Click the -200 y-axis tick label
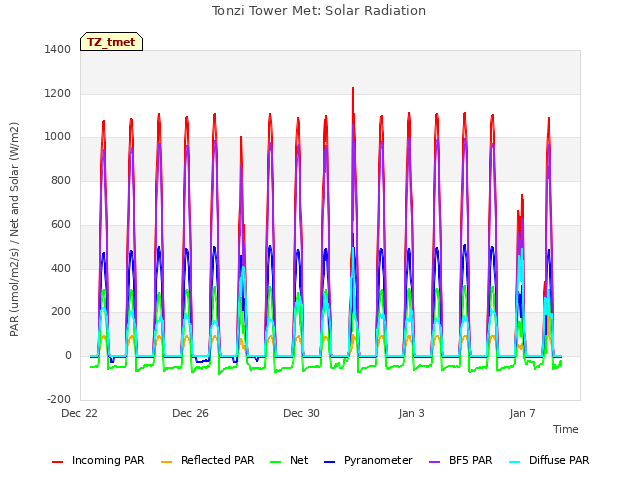This screenshot has width=640, height=480. tap(59, 399)
